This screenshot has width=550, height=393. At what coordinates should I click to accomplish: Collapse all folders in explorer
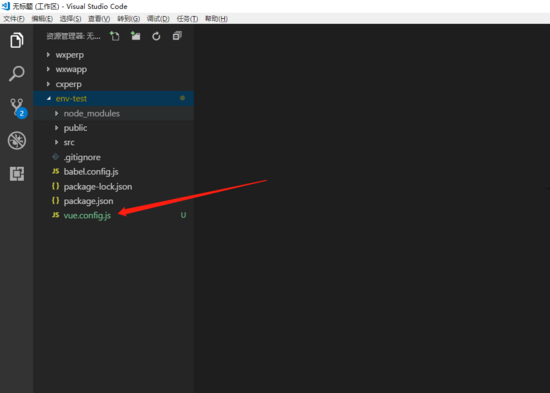(177, 36)
